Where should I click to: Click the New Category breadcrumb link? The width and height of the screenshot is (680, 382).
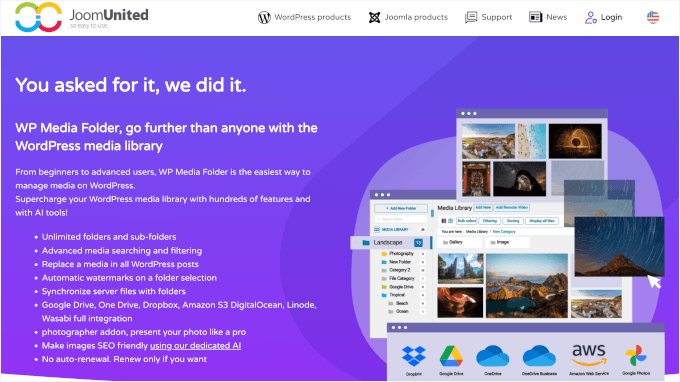pos(503,232)
